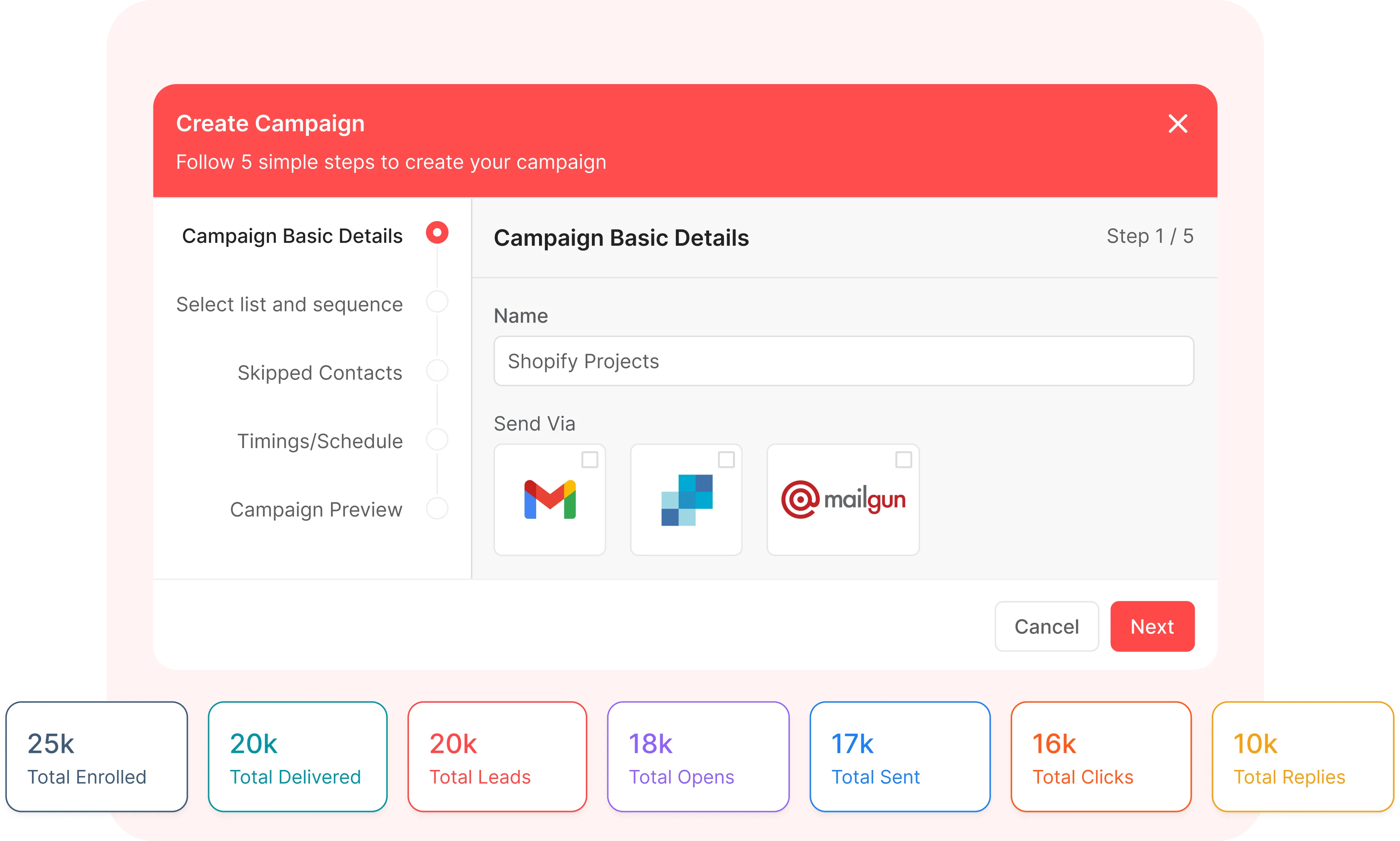Open the 'Select list and sequence' step label
The image size is (1400, 841).
coord(289,304)
